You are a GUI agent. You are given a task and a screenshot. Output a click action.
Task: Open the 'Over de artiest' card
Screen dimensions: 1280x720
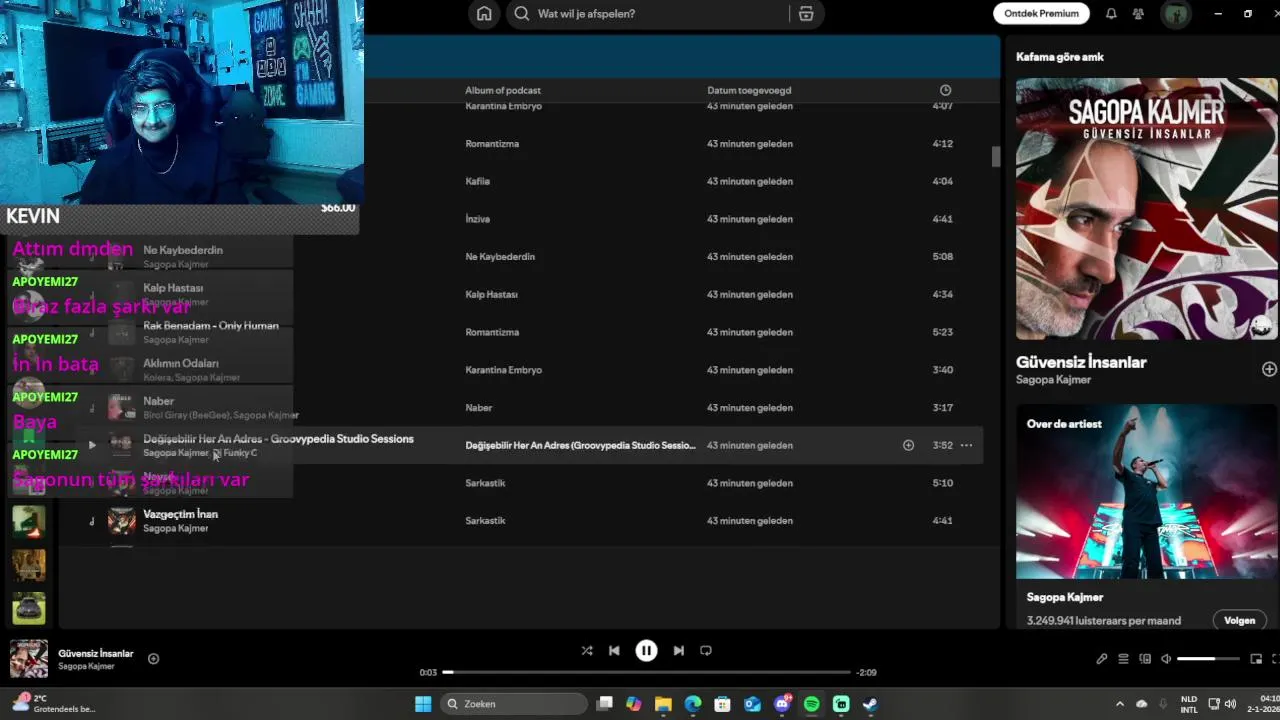pyautogui.click(x=1147, y=516)
